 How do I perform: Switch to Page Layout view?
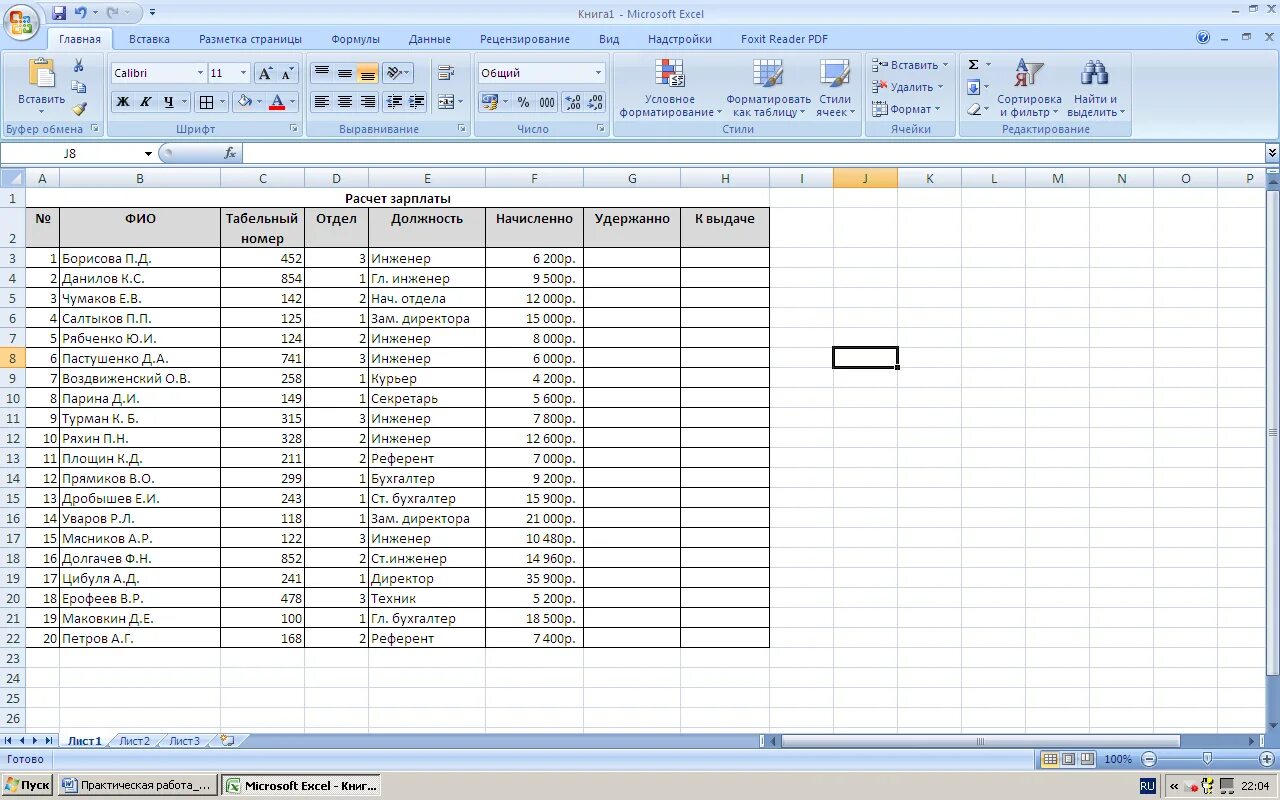point(1068,760)
